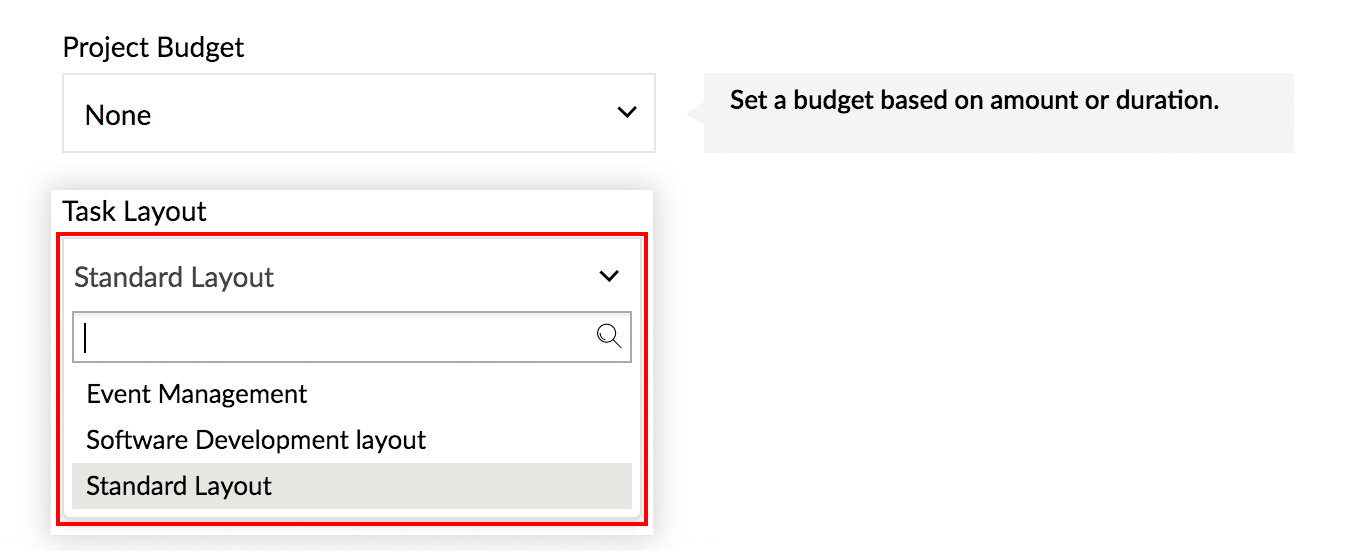Click the Task Layout chevron arrow
Viewport: 1360px width, 551px height.
click(609, 276)
